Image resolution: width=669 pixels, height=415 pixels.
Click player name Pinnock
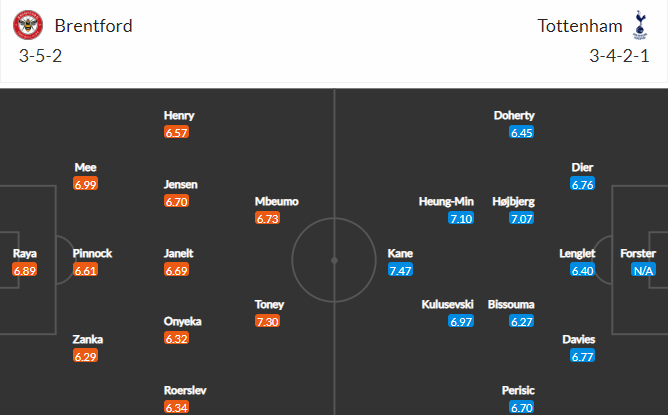click(92, 253)
